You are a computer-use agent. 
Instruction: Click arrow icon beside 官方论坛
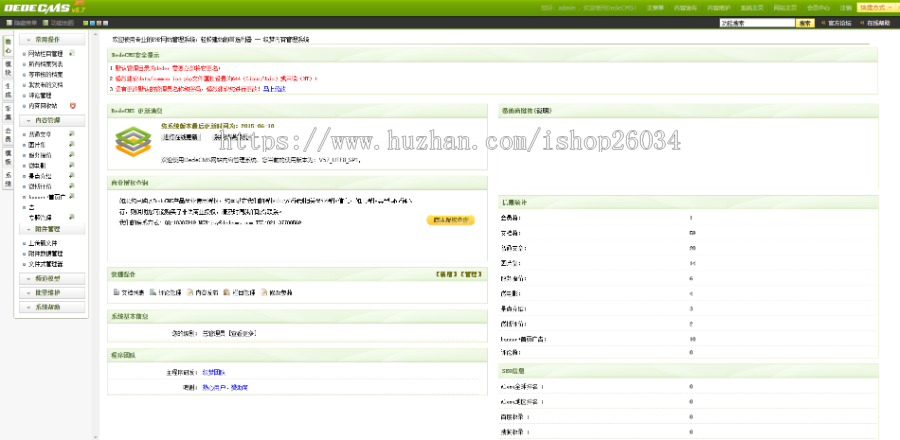point(823,23)
